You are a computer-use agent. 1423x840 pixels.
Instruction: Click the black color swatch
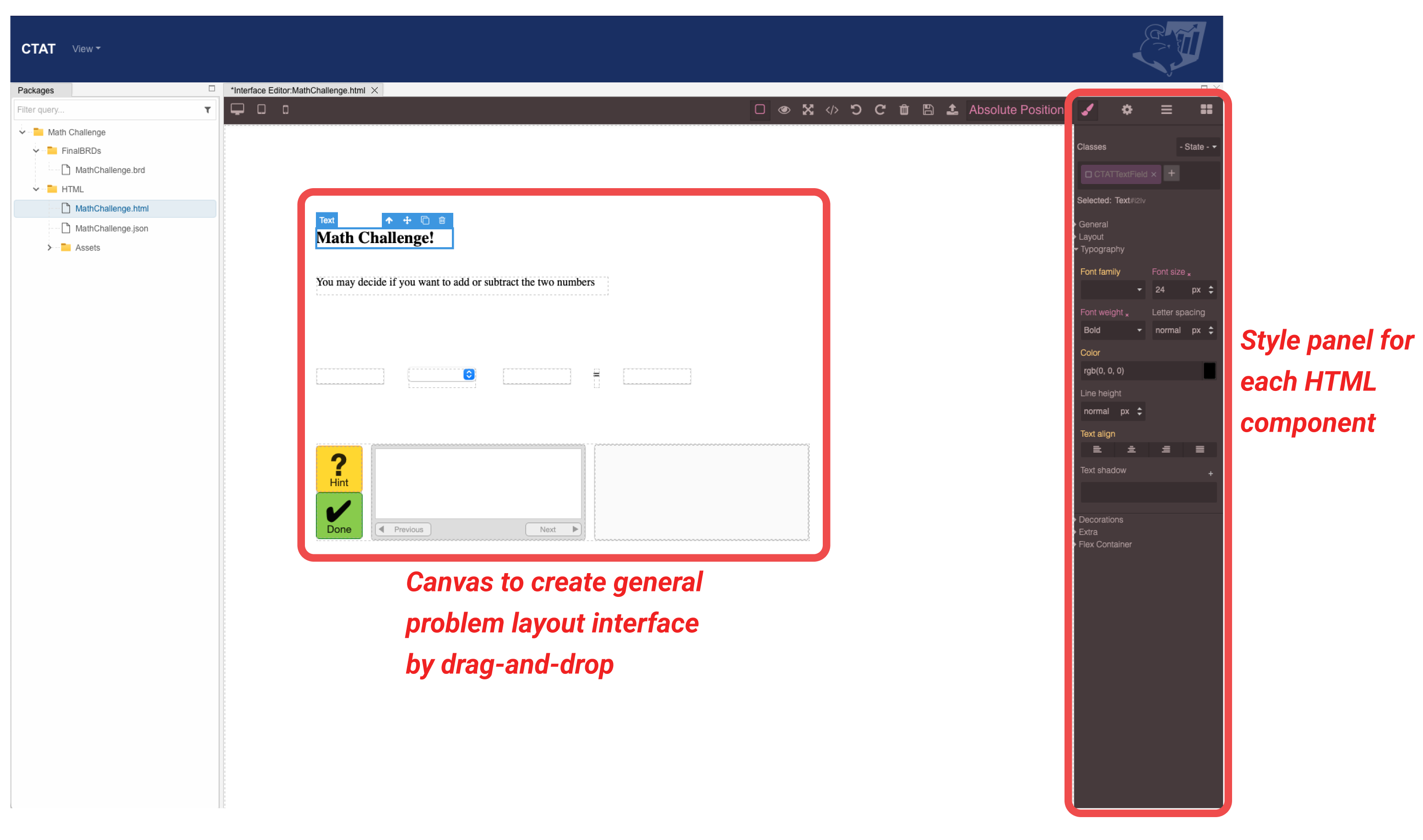point(1209,371)
